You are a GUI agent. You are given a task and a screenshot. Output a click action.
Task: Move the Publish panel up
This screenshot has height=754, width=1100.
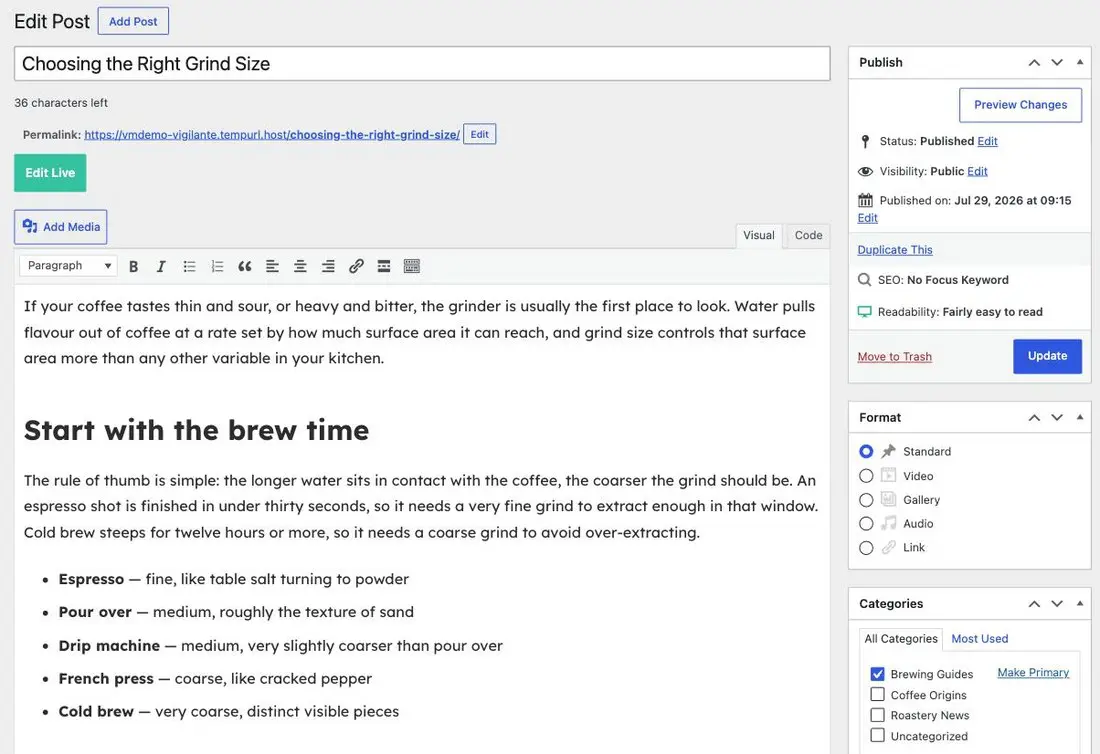tap(1034, 62)
